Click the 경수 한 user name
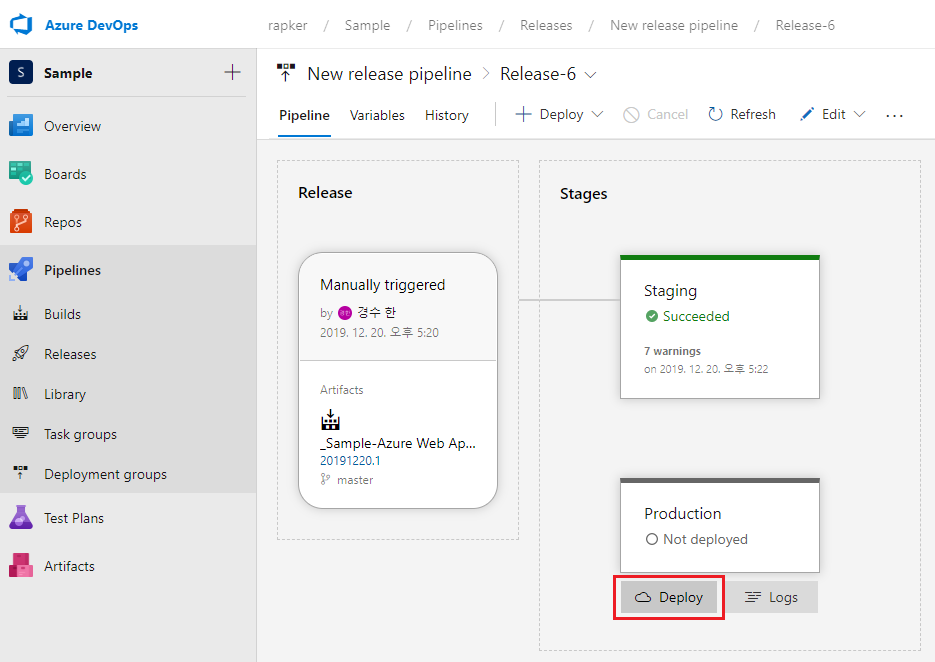Screen dimensions: 935x662 click(x=376, y=313)
